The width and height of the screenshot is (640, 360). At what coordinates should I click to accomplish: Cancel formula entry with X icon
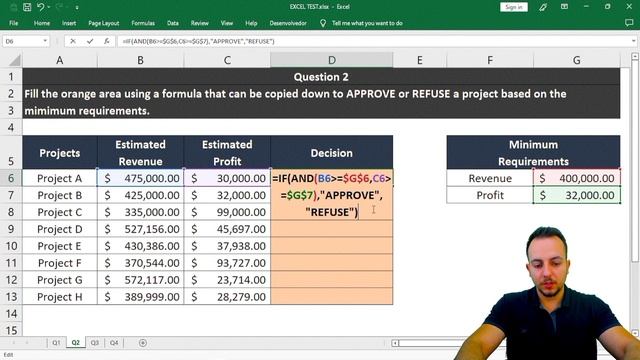[x=73, y=41]
